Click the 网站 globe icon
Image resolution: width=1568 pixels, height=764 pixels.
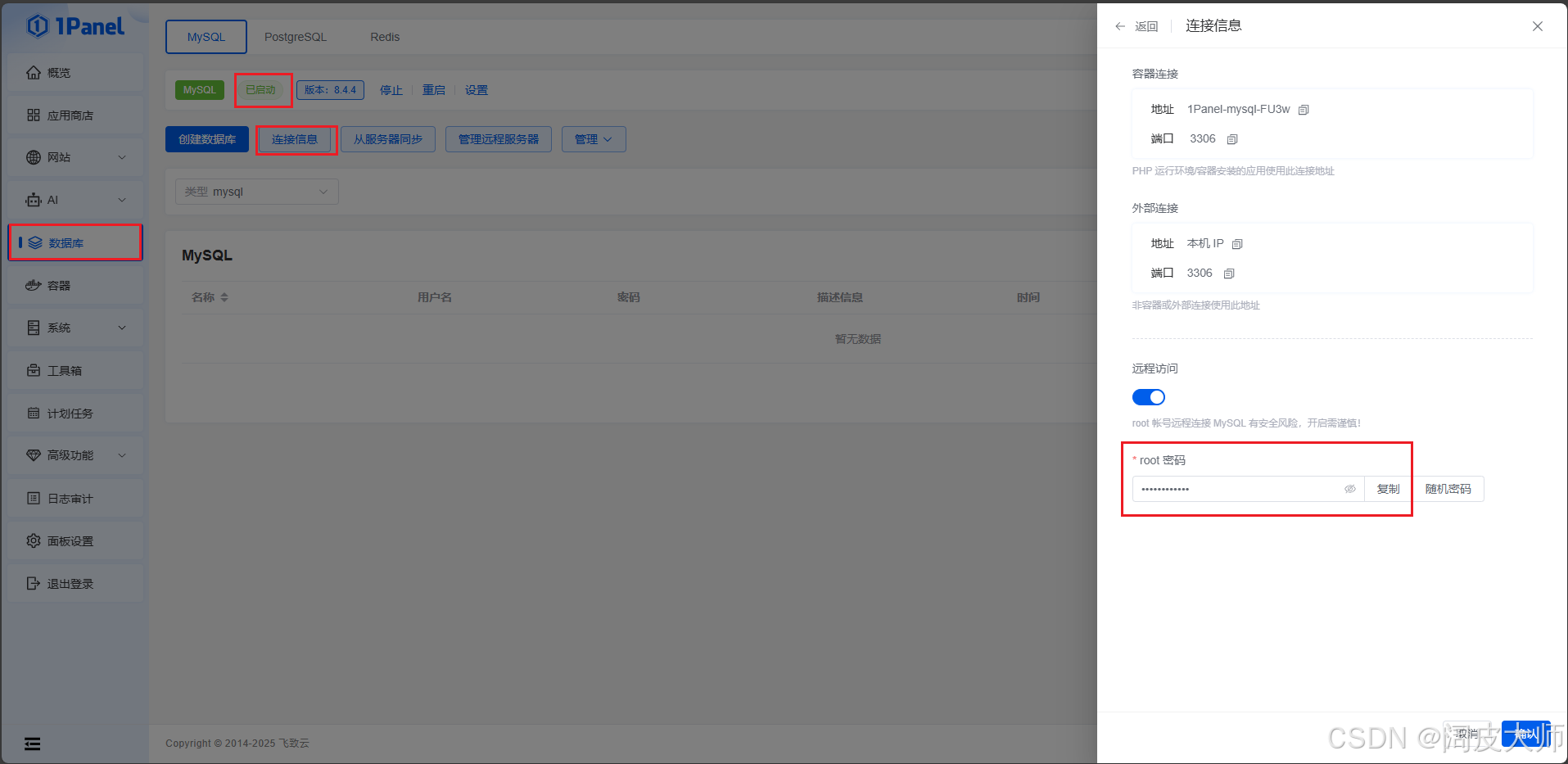click(34, 157)
